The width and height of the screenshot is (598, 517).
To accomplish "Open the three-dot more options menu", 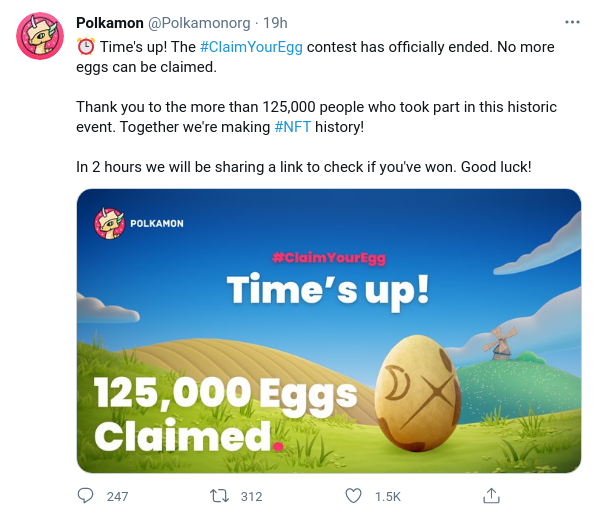I will 572,22.
